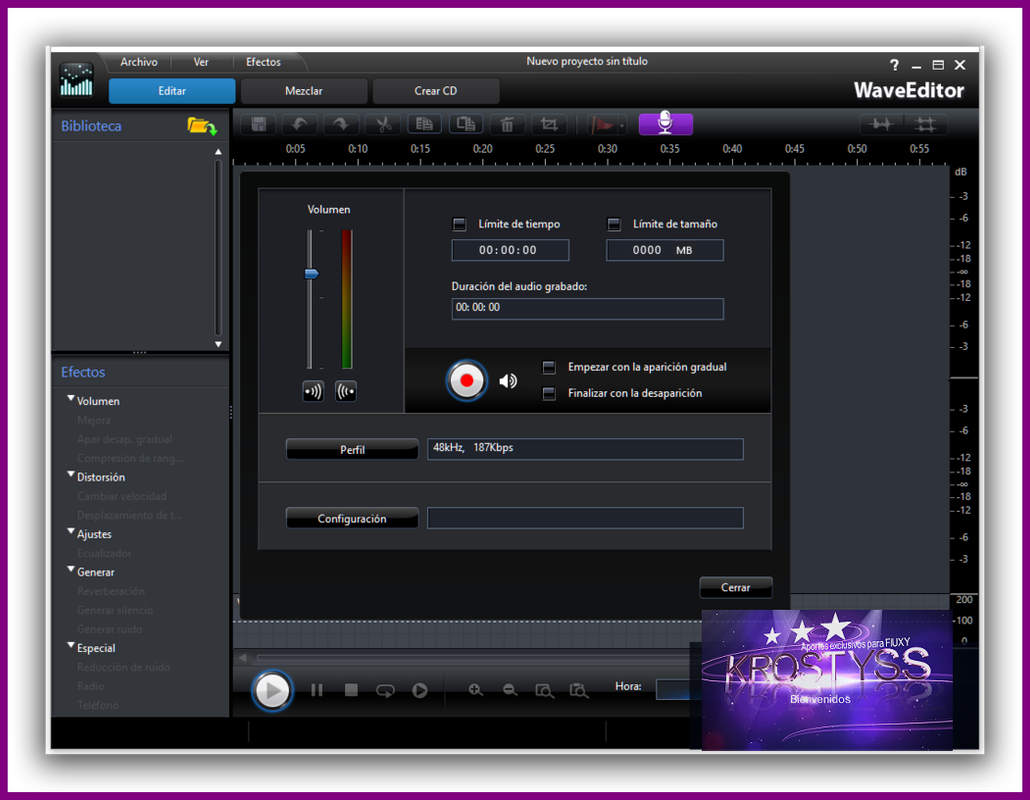1030x800 pixels.
Task: Click the zoom selection magnifier icon
Action: (x=579, y=690)
